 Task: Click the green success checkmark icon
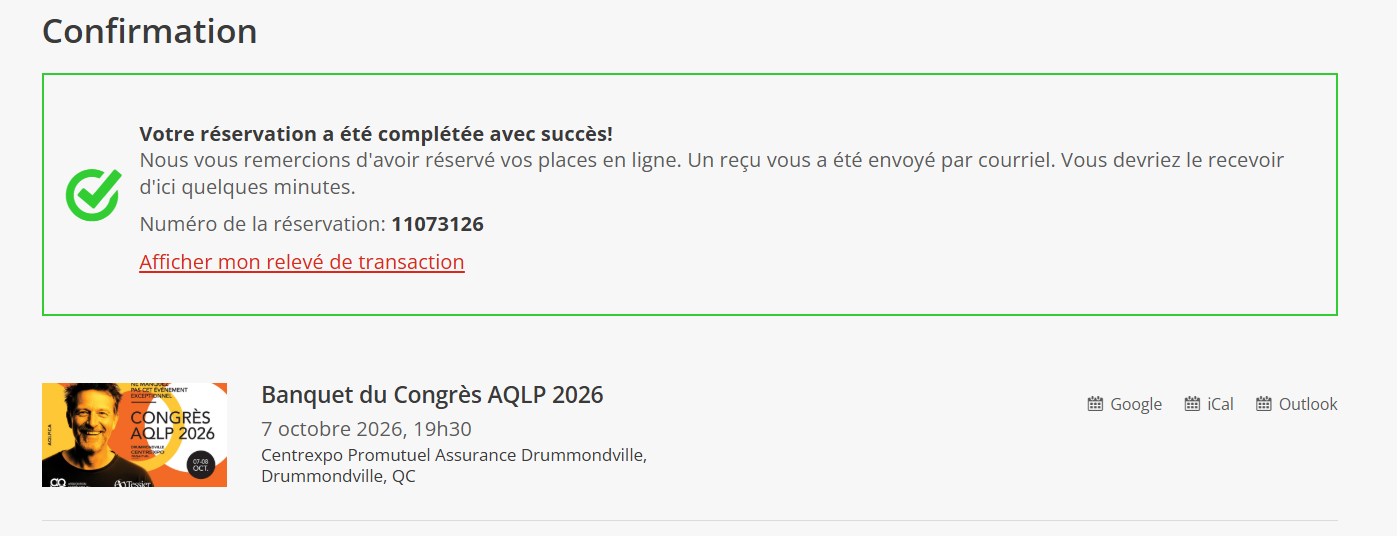tap(93, 194)
